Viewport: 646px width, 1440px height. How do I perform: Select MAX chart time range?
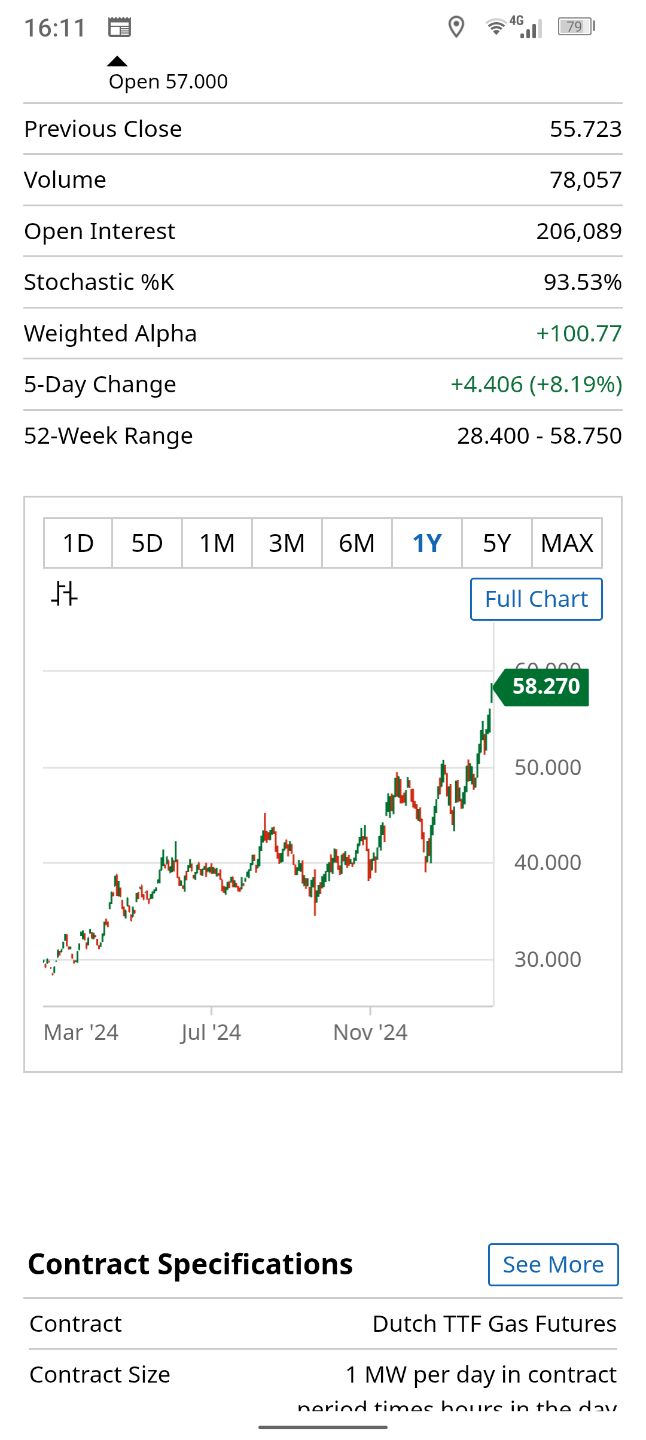[x=567, y=543]
